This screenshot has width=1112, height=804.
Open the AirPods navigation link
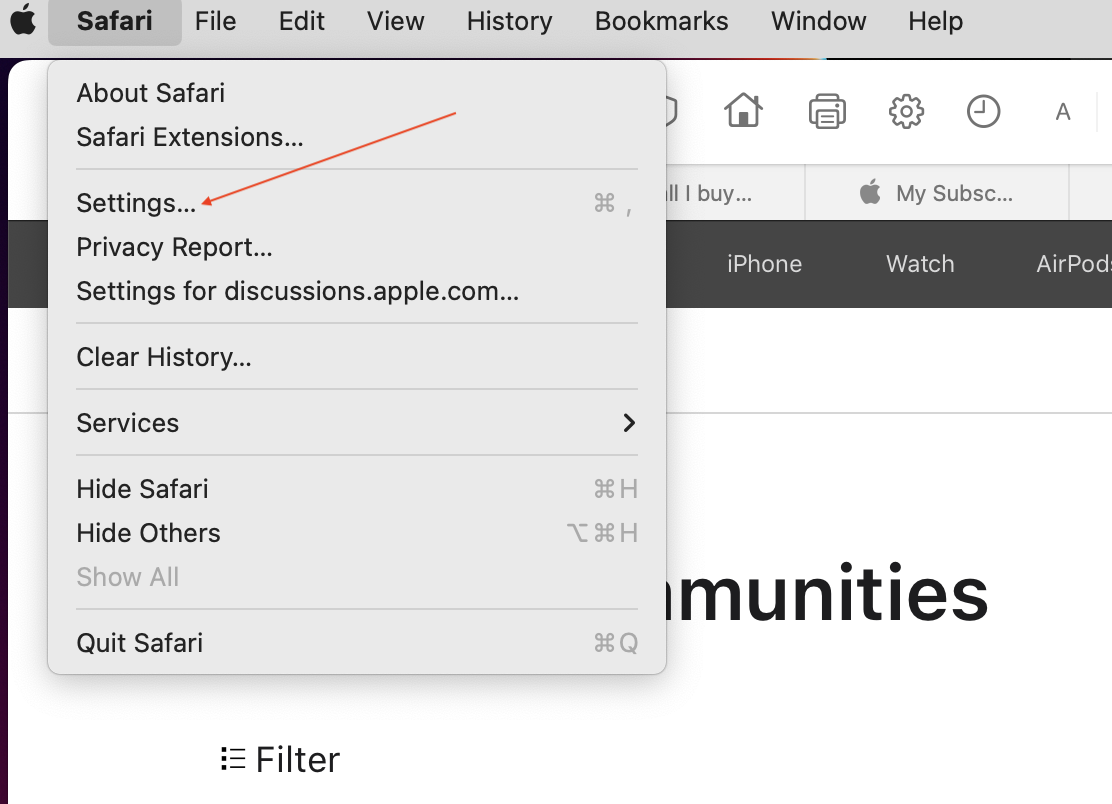click(x=1074, y=264)
